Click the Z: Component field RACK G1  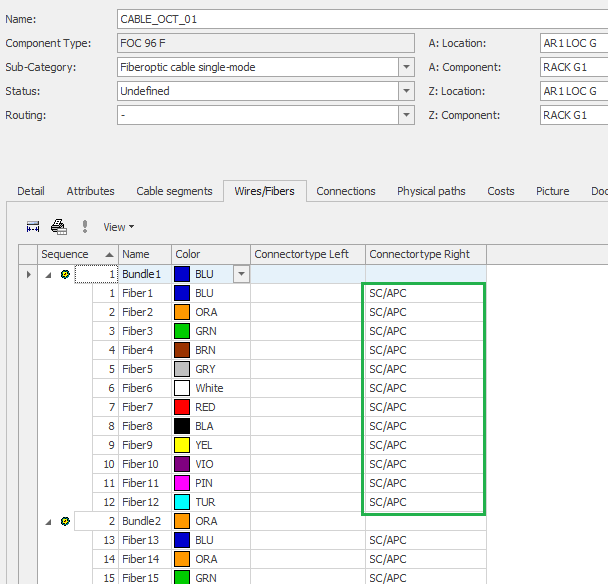574,115
